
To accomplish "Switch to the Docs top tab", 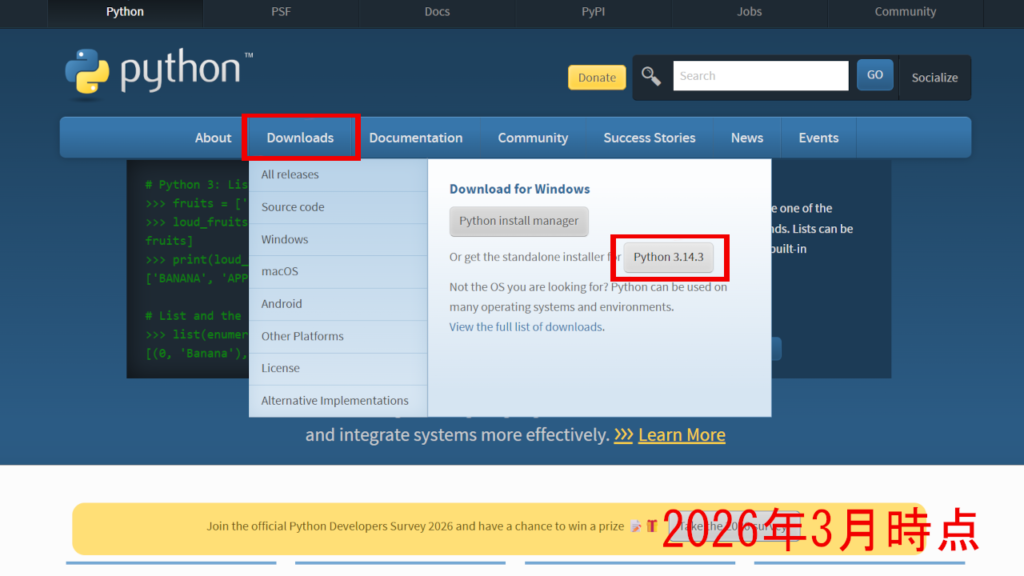I will click(437, 12).
